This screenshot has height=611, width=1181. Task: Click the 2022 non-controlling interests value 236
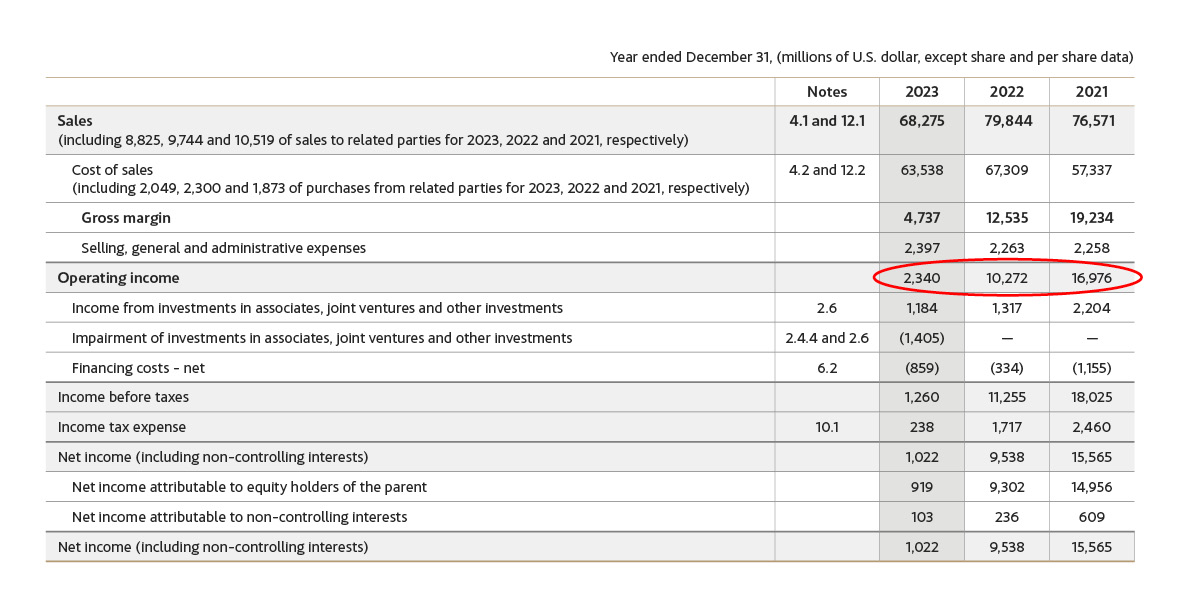tap(1006, 517)
